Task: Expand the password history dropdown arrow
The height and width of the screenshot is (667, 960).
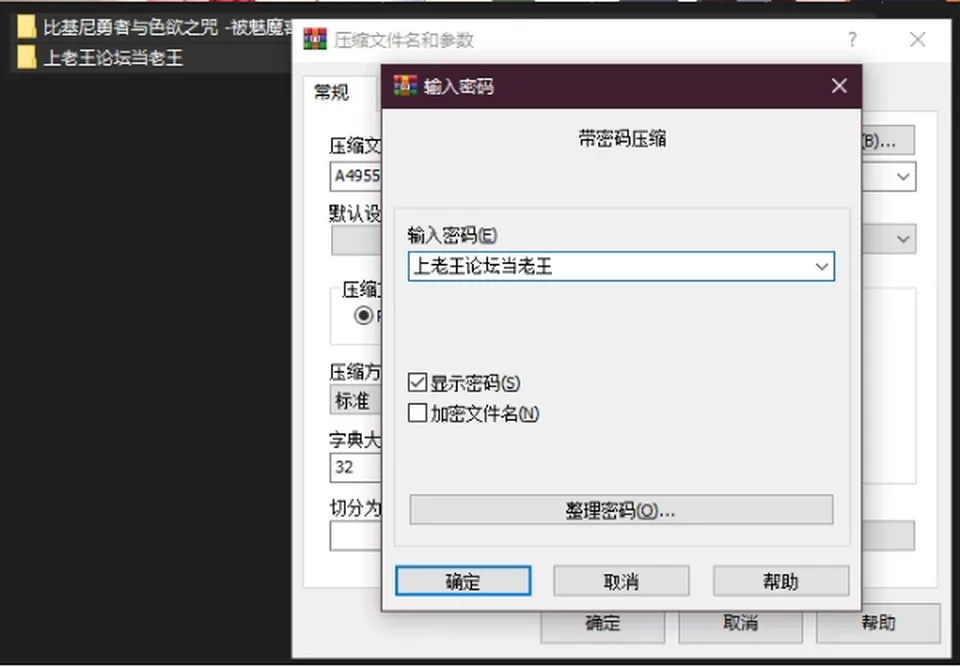Action: pos(822,267)
